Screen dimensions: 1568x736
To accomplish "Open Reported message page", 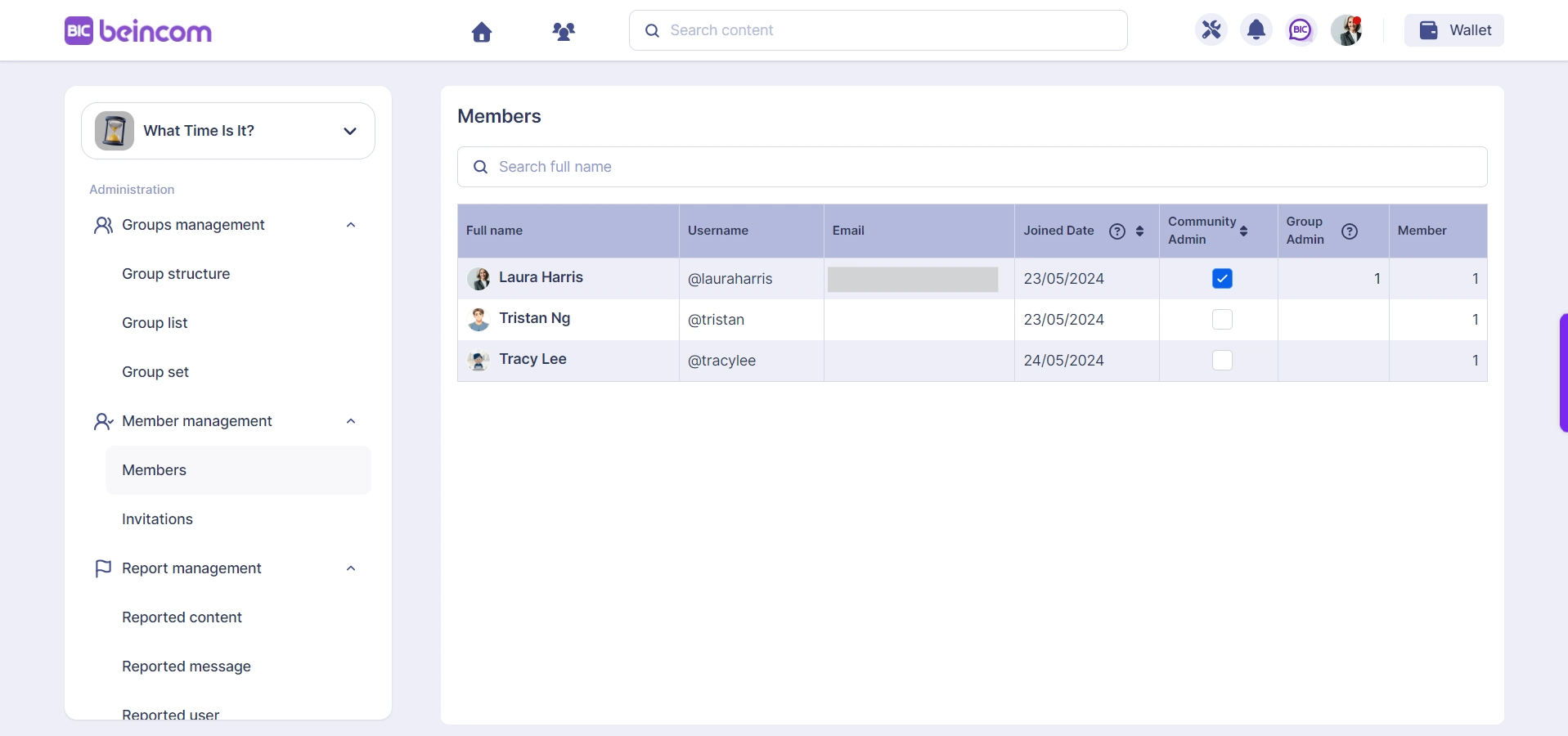I will pos(186,666).
